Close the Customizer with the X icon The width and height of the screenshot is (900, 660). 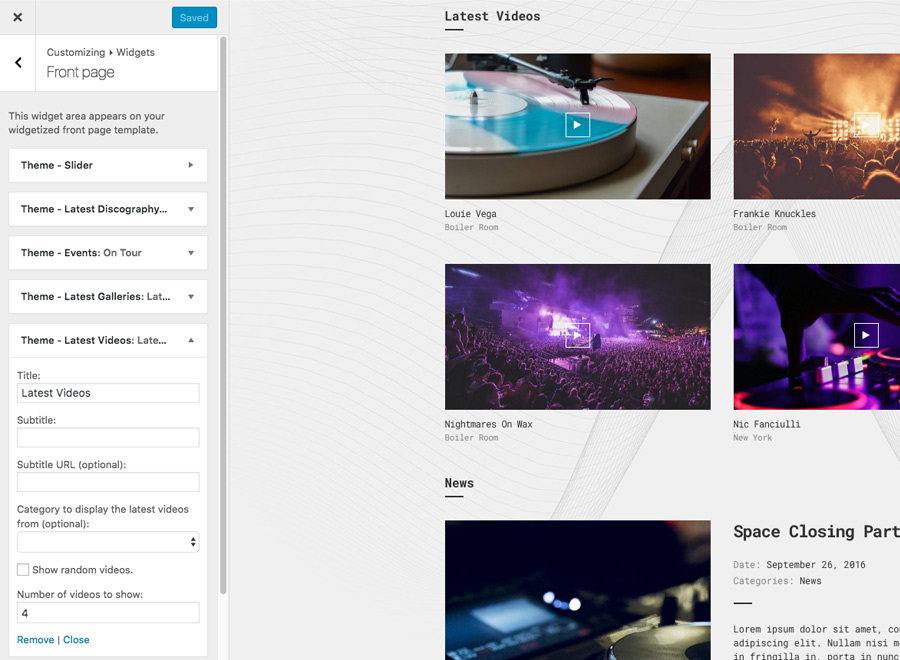point(18,17)
